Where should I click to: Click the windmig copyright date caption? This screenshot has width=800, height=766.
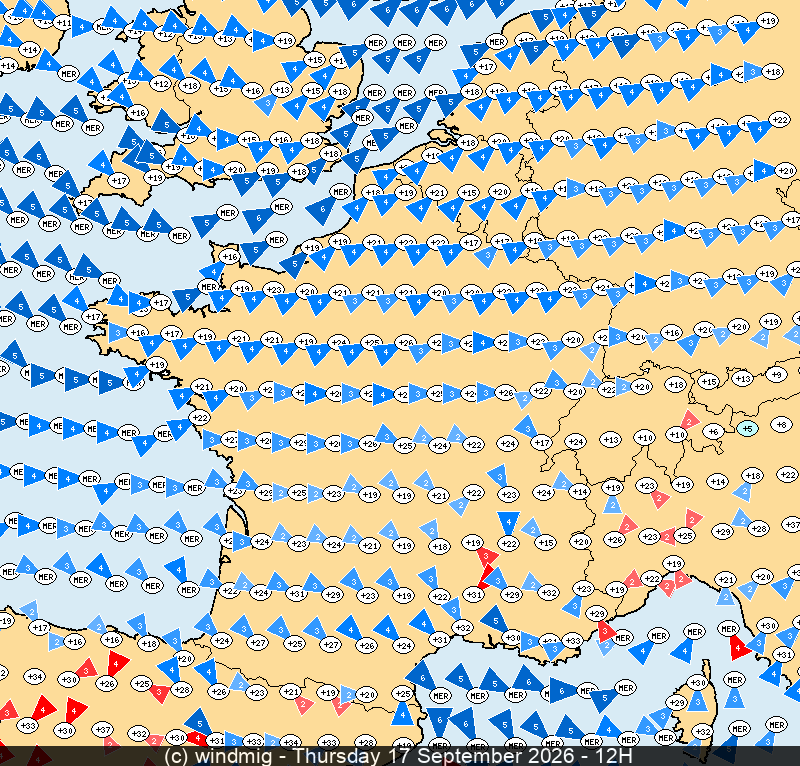pos(398,756)
